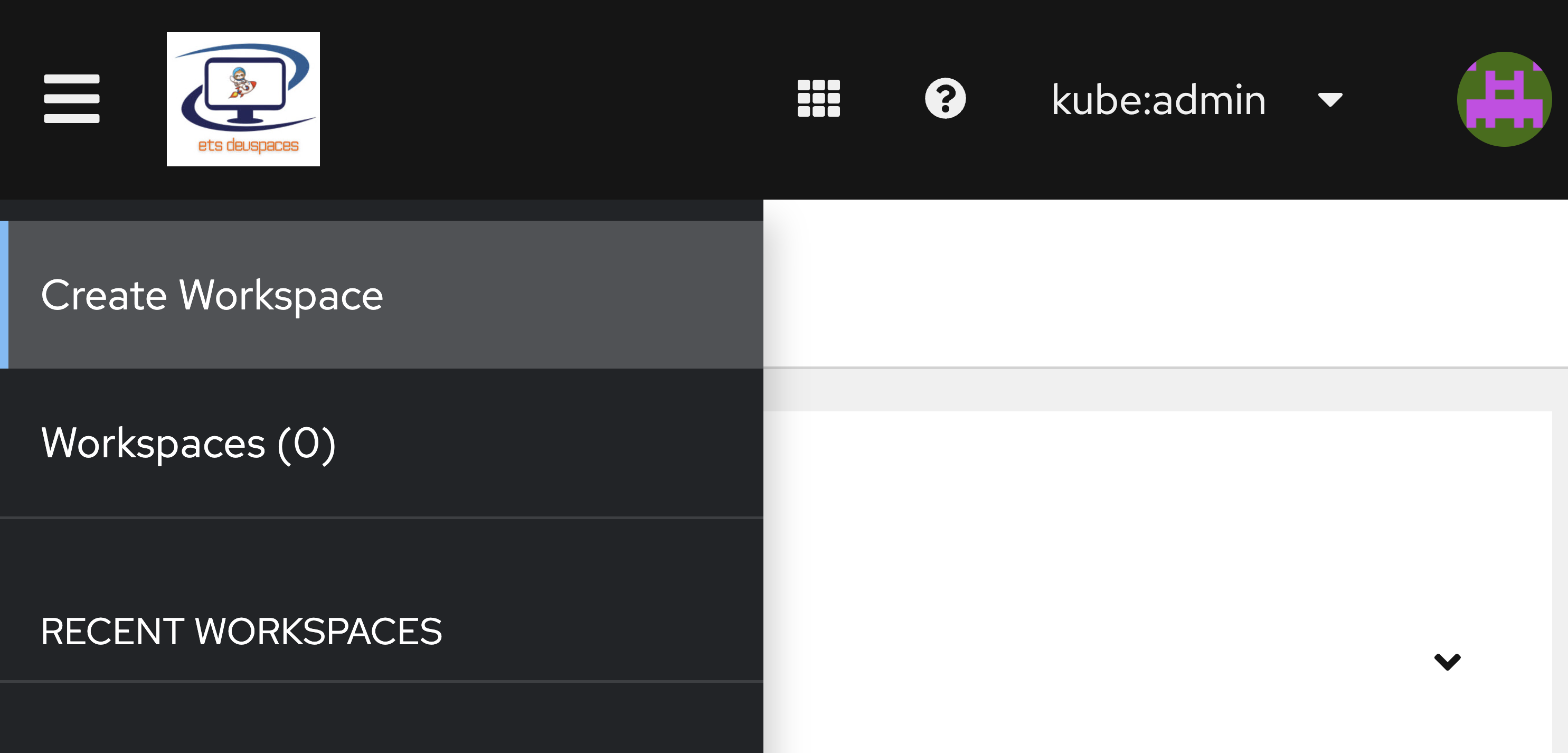Select Create Workspace in the sidebar
The width and height of the screenshot is (1568, 753).
tap(212, 295)
